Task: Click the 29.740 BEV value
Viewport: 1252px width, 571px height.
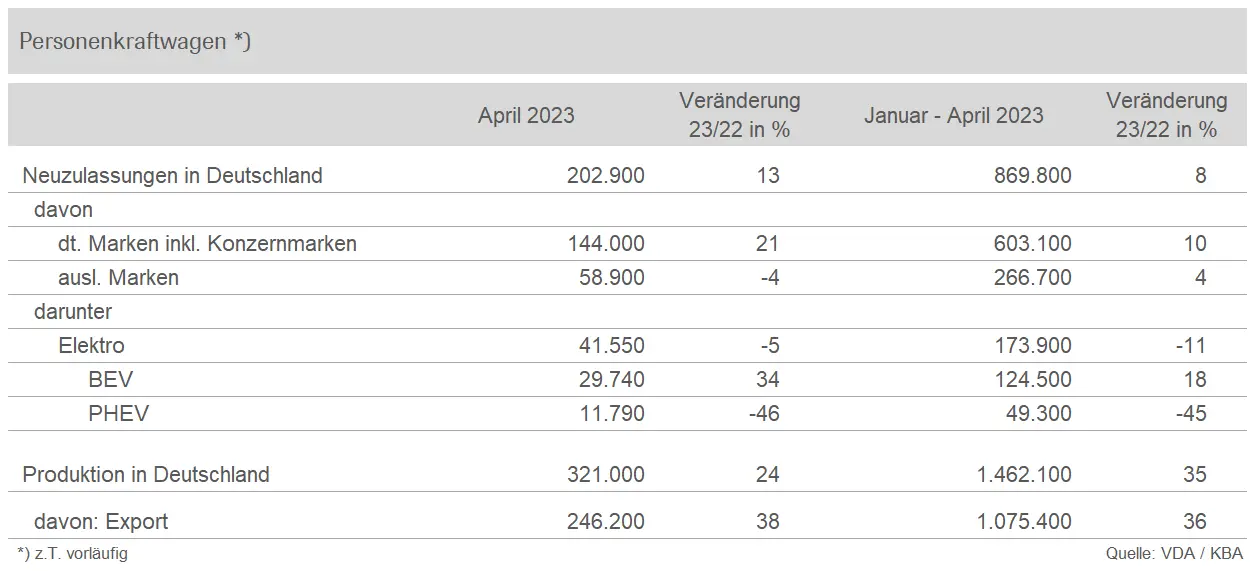Action: coord(607,380)
